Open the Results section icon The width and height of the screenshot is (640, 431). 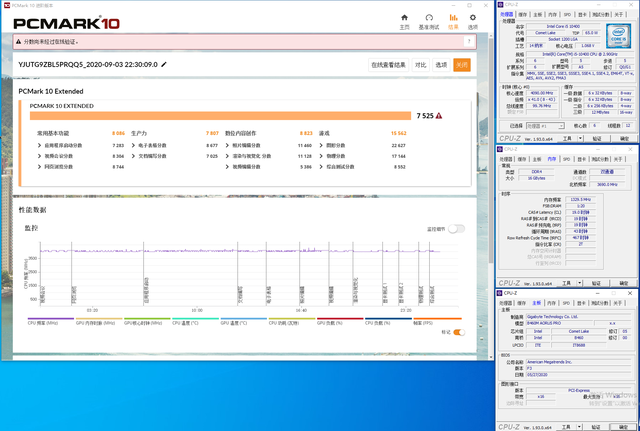(x=454, y=21)
